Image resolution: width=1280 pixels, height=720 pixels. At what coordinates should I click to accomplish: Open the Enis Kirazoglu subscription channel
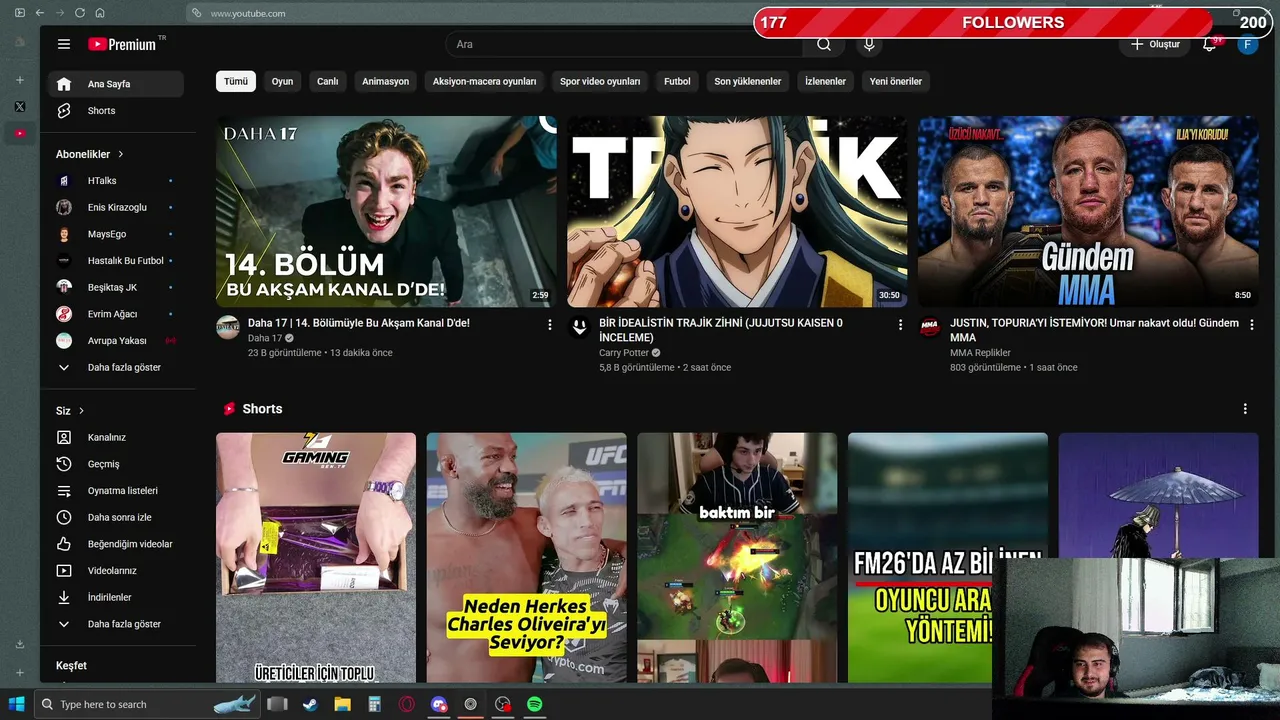(116, 207)
